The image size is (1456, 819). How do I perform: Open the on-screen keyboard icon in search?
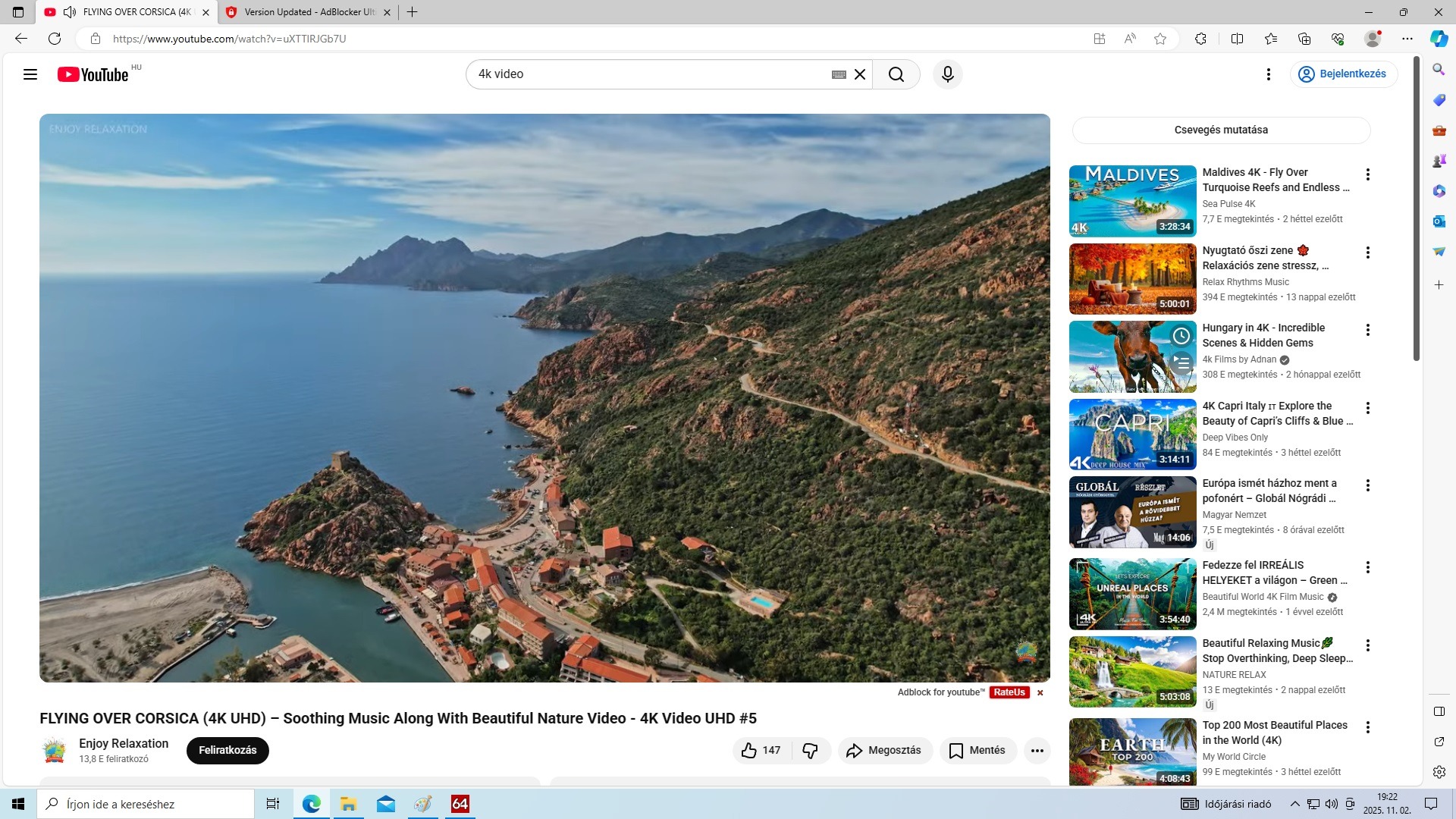coord(839,74)
